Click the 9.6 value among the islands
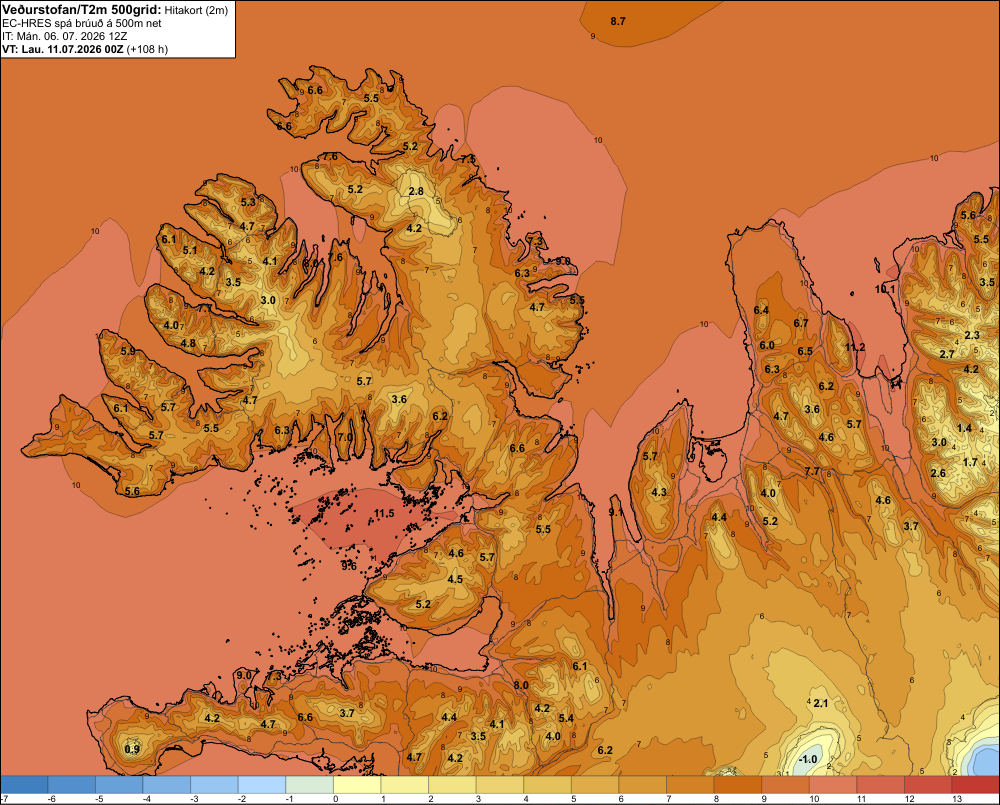The width and height of the screenshot is (1000, 805). (x=349, y=566)
